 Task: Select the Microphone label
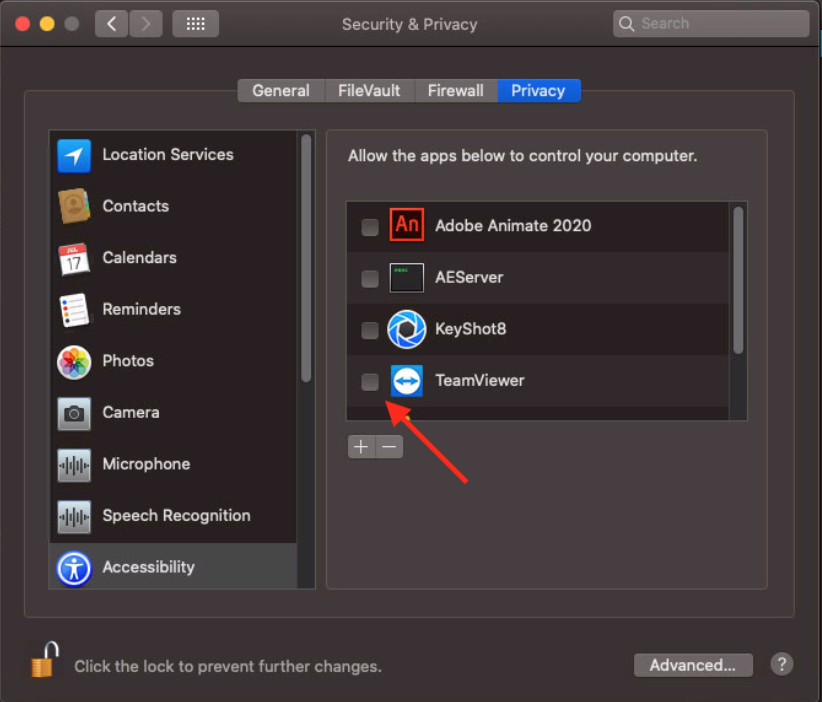146,464
